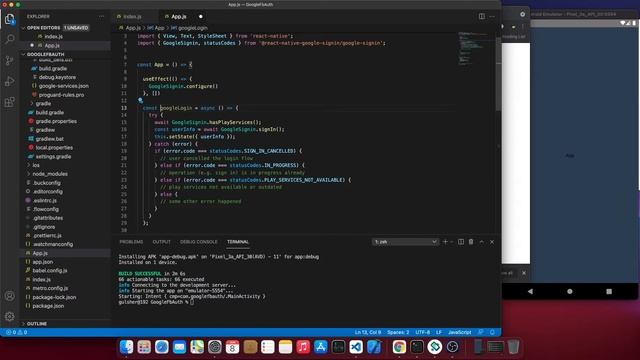
Task: Open gradle.properties file
Action: 56,121
